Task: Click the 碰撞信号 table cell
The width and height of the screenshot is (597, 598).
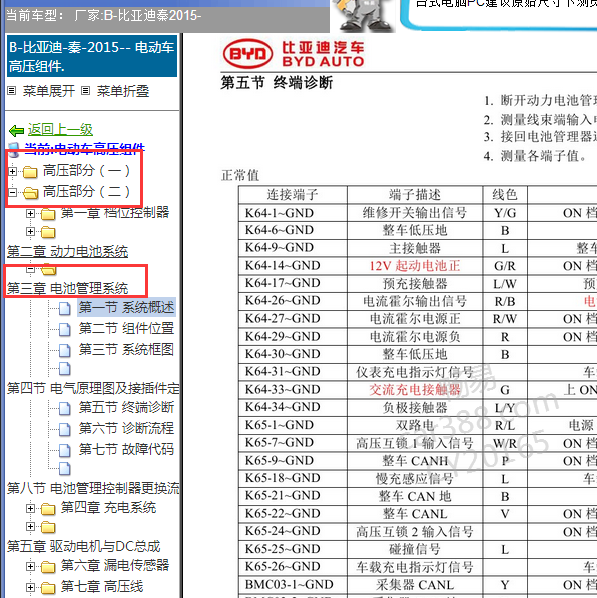Action: [x=415, y=549]
